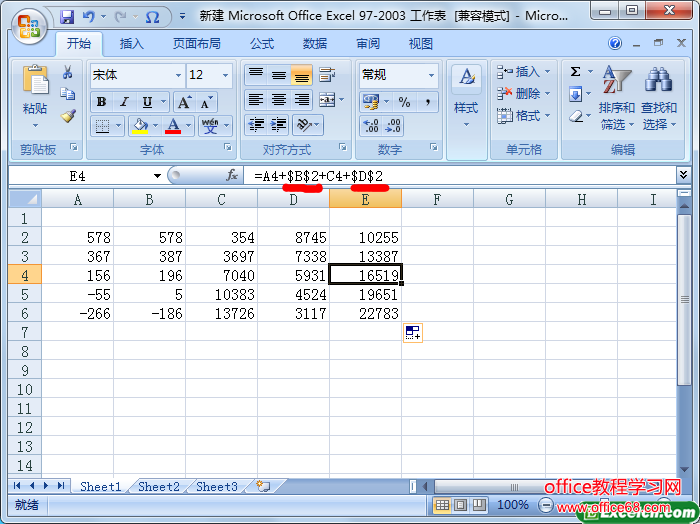Toggle wrap text in the cell
Screen dimensions: 700x524
click(x=327, y=75)
